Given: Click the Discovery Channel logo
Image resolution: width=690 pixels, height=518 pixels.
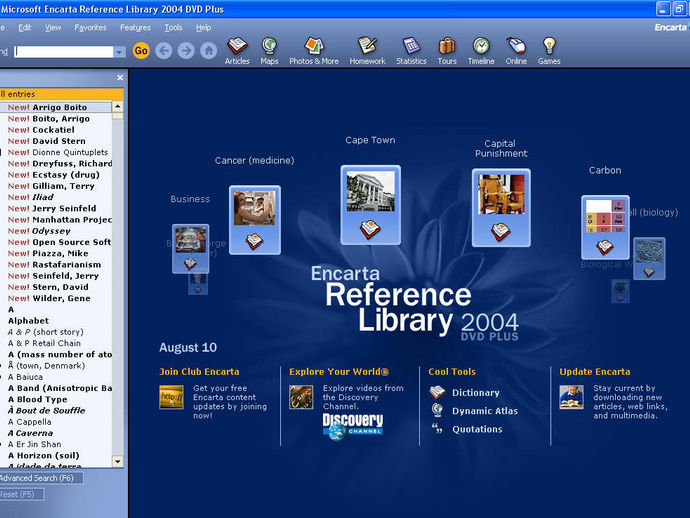Looking at the screenshot, I should pyautogui.click(x=353, y=427).
